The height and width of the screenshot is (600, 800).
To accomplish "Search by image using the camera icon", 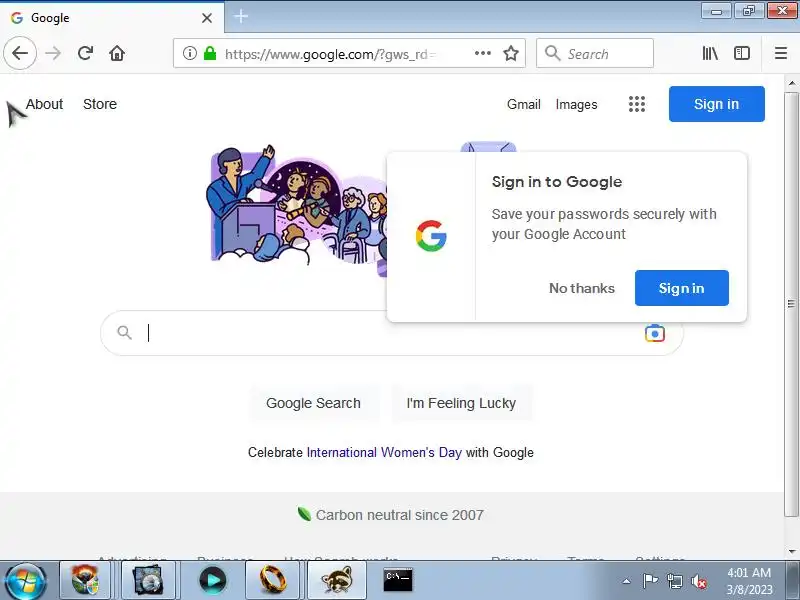I will pyautogui.click(x=655, y=333).
